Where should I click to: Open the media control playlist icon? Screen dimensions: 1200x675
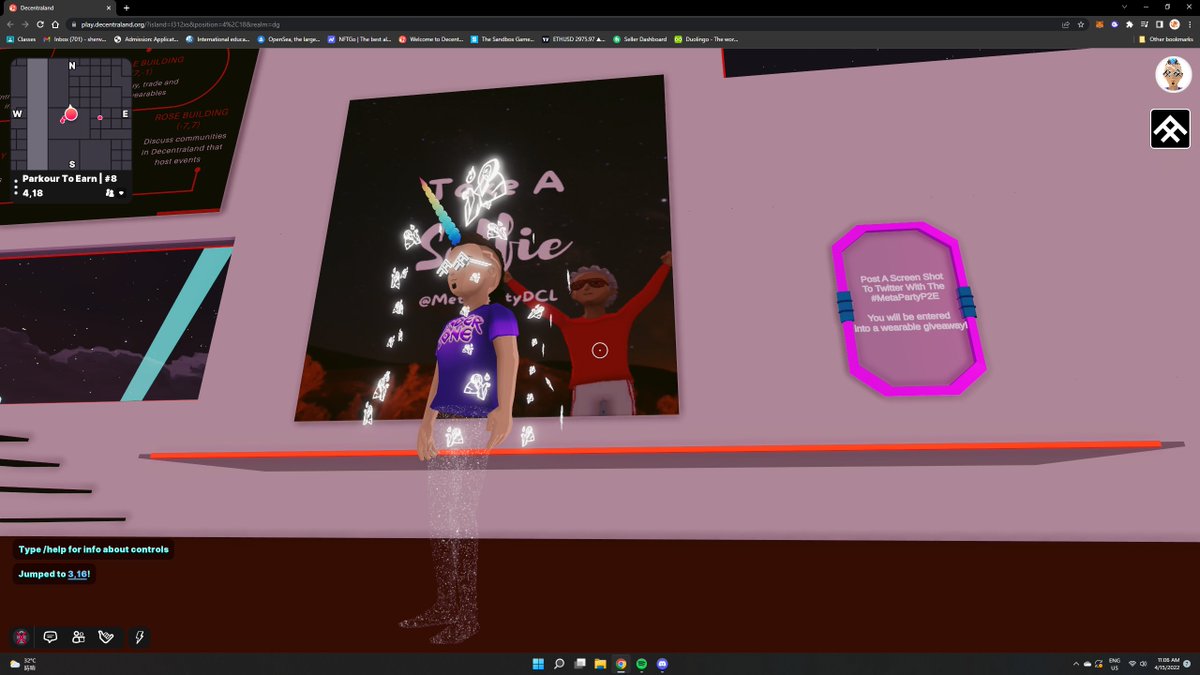point(1144,24)
